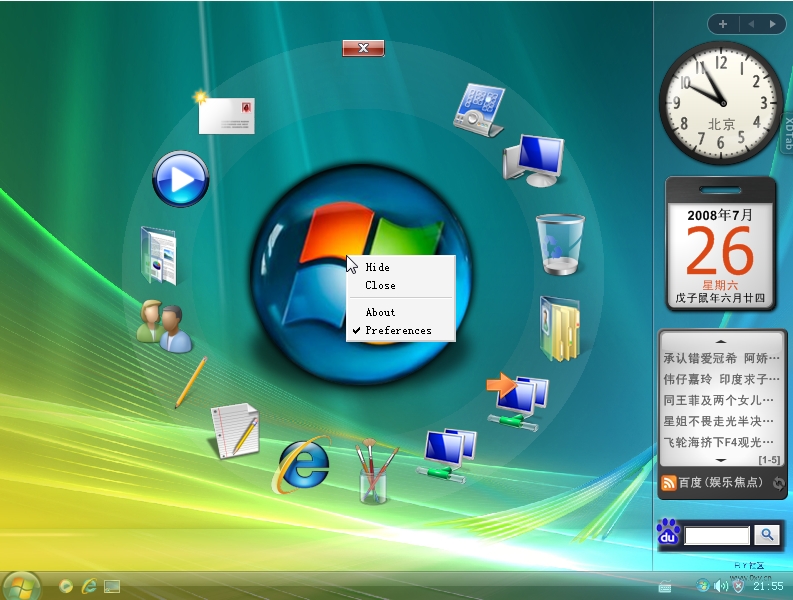The height and width of the screenshot is (600, 793).
Task: Click the XDTab side tab
Action: [788, 134]
